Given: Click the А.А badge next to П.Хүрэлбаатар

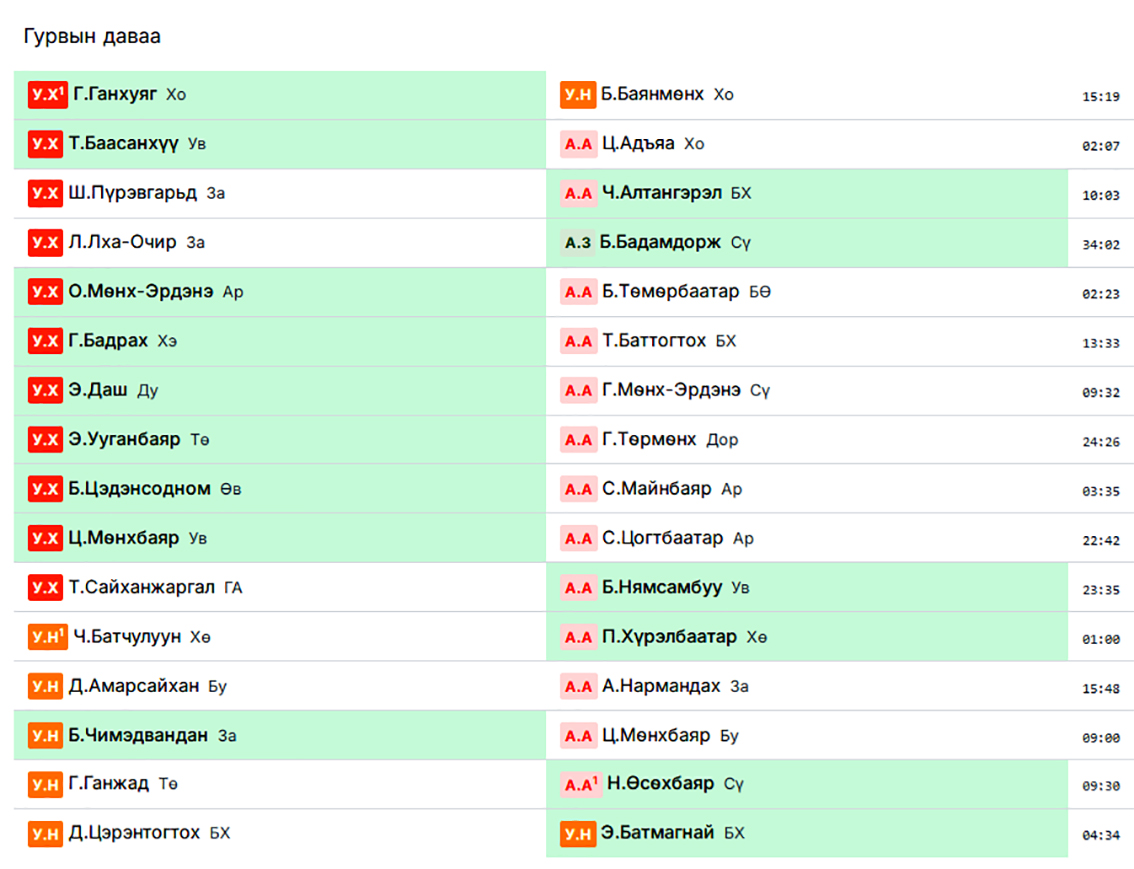Looking at the screenshot, I should pos(578,637).
